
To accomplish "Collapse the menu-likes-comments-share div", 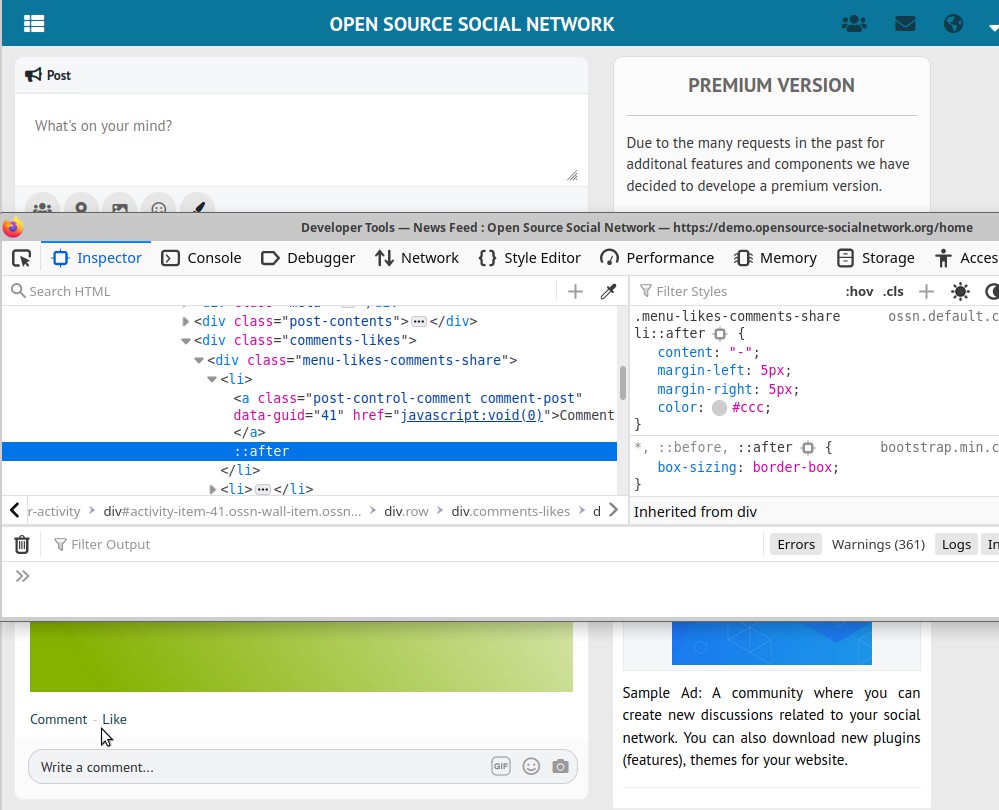I will pos(199,360).
